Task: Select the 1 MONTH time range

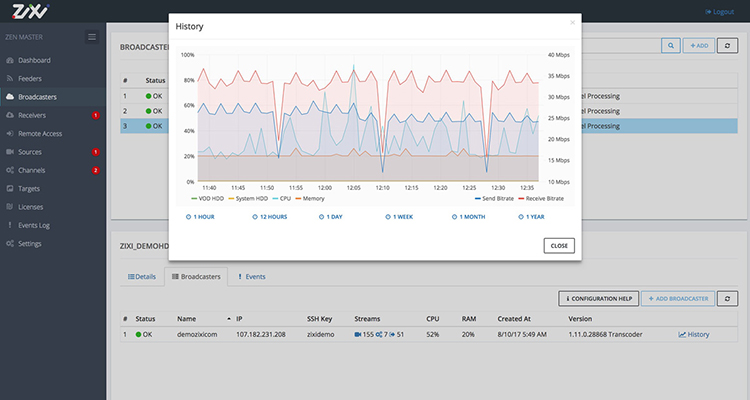Action: [468, 217]
